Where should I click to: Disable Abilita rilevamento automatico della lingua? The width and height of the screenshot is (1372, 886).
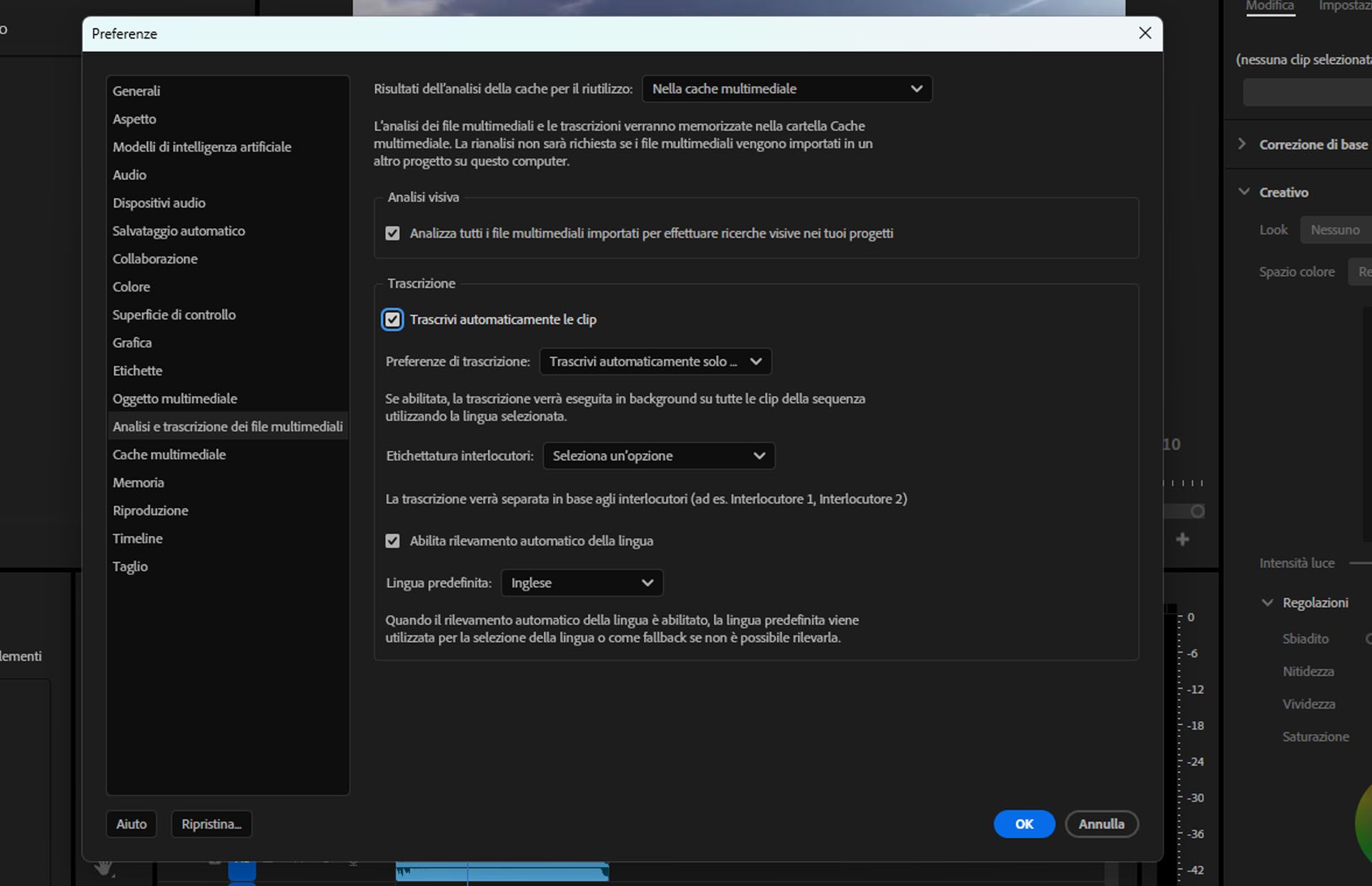point(392,541)
